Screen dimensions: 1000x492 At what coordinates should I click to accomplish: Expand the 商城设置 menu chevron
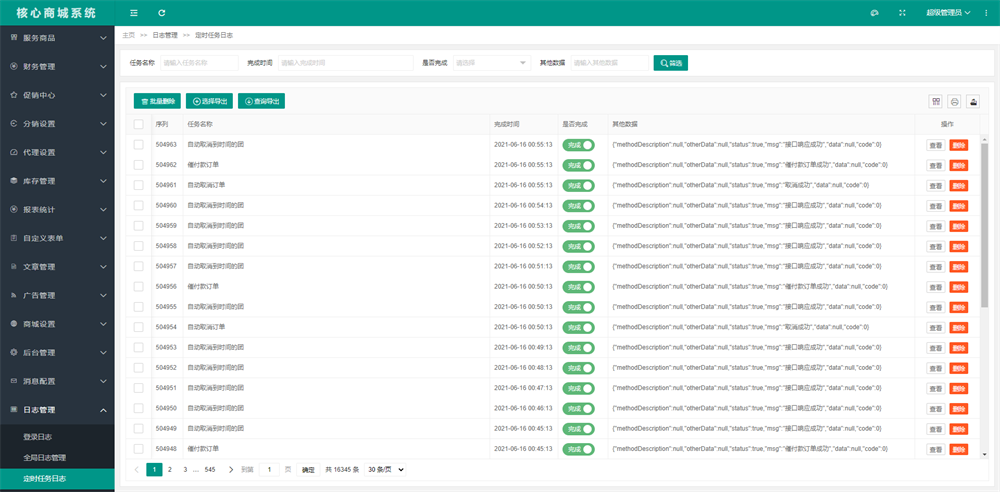pos(103,324)
